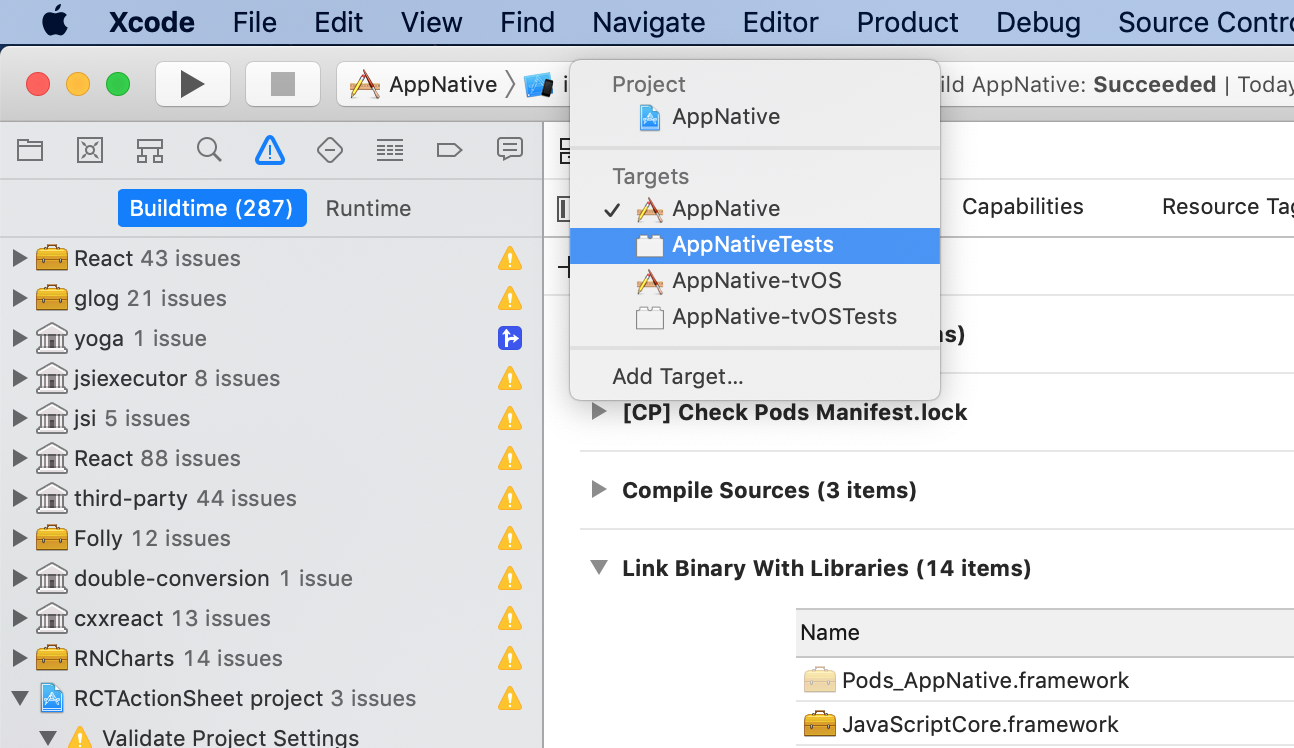Collapse Validate Project Settings group
Image resolution: width=1294 pixels, height=748 pixels.
pyautogui.click(x=47, y=738)
